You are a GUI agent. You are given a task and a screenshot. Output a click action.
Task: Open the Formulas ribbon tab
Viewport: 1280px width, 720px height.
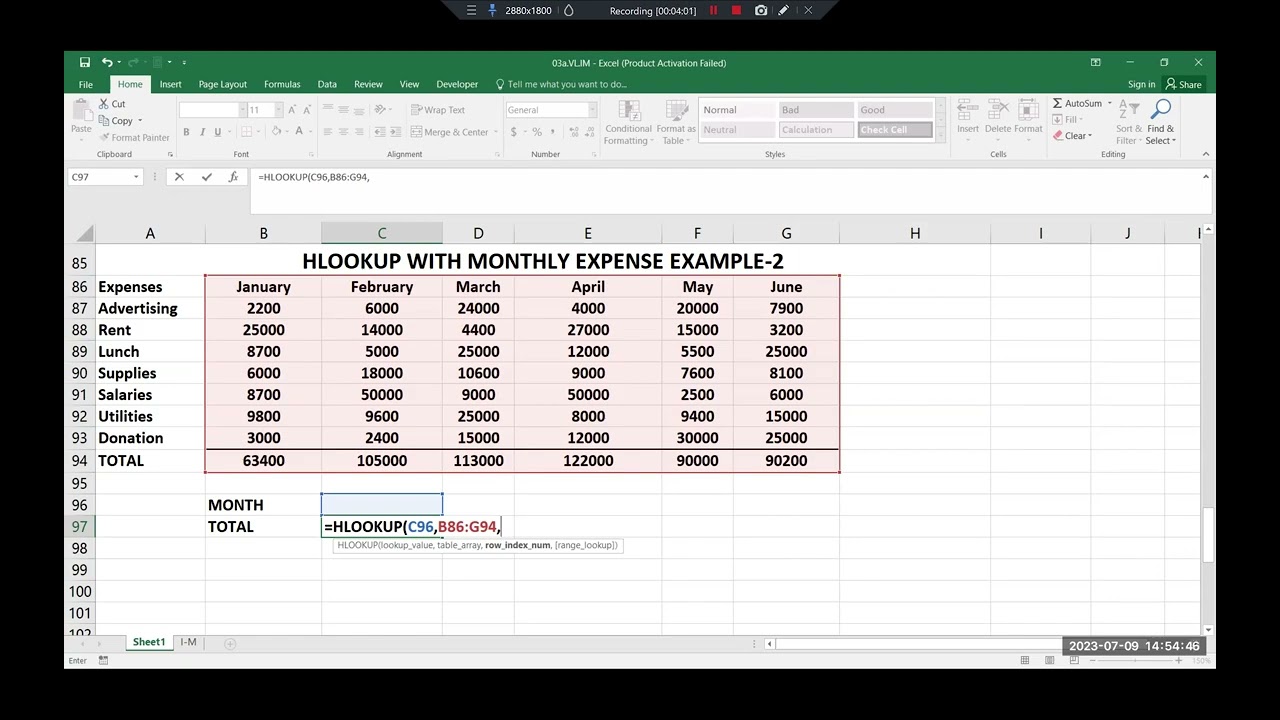pyautogui.click(x=282, y=84)
